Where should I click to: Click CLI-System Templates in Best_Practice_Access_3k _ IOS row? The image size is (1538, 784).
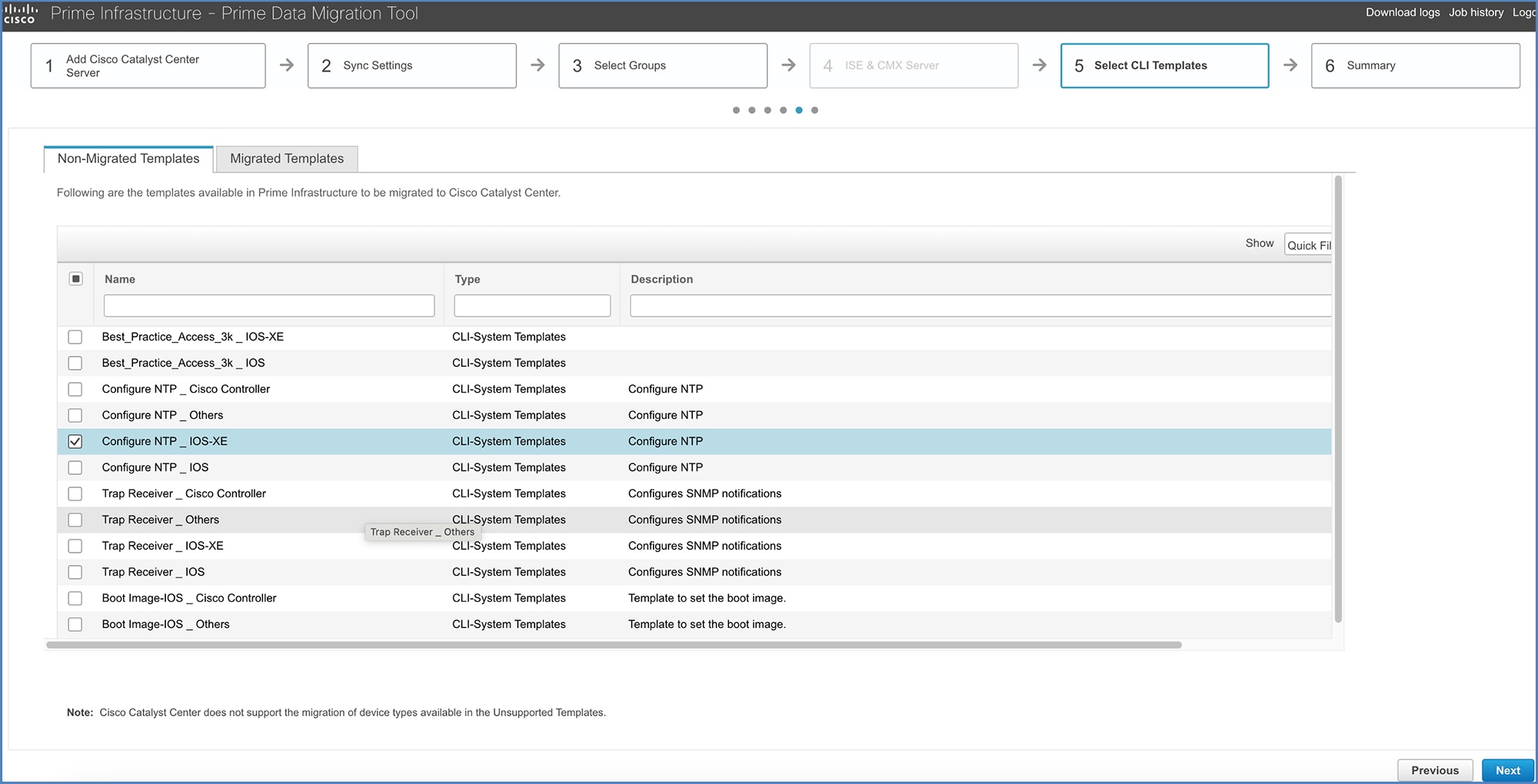(509, 363)
